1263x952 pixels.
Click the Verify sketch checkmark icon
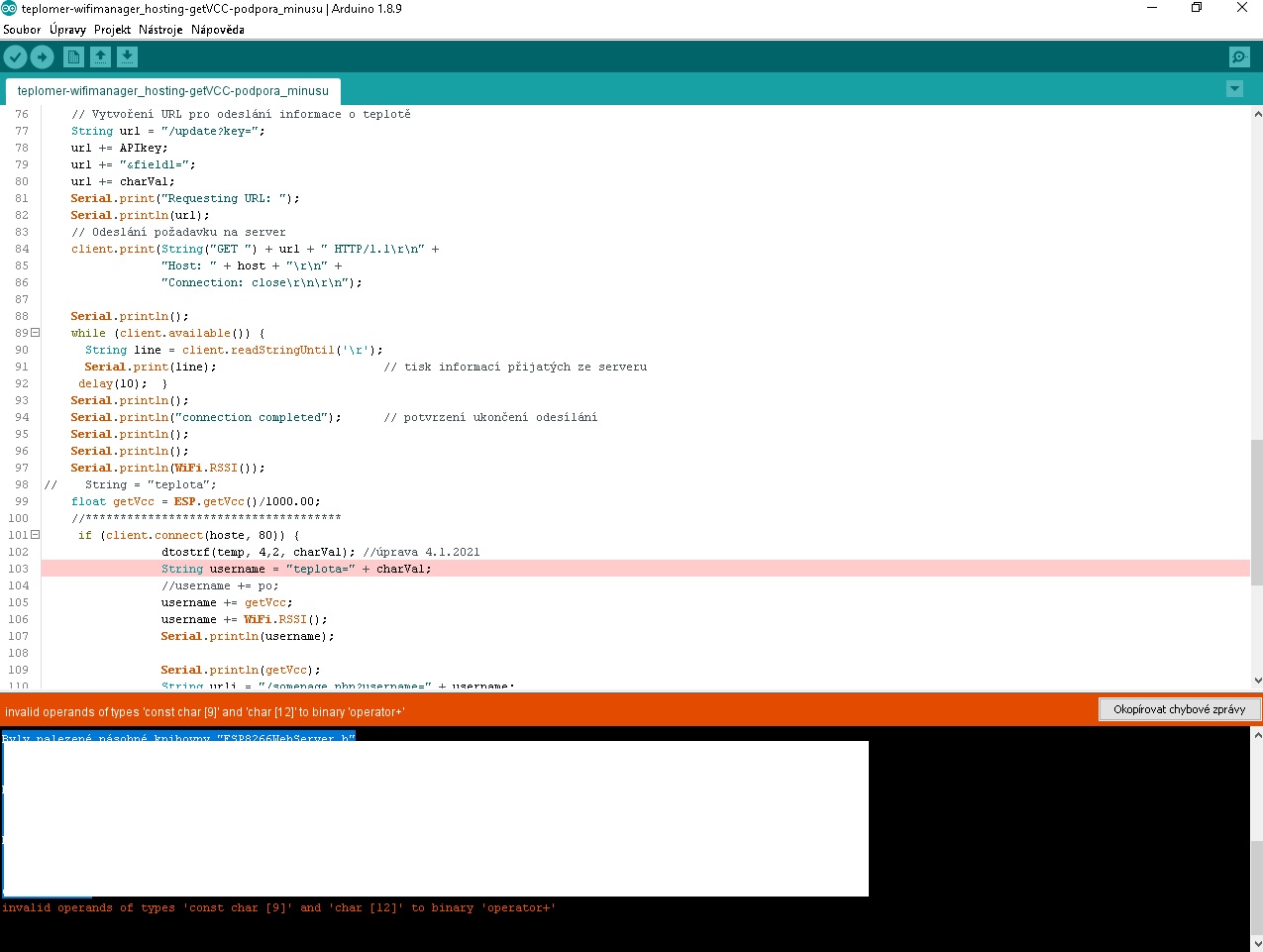pyautogui.click(x=16, y=57)
